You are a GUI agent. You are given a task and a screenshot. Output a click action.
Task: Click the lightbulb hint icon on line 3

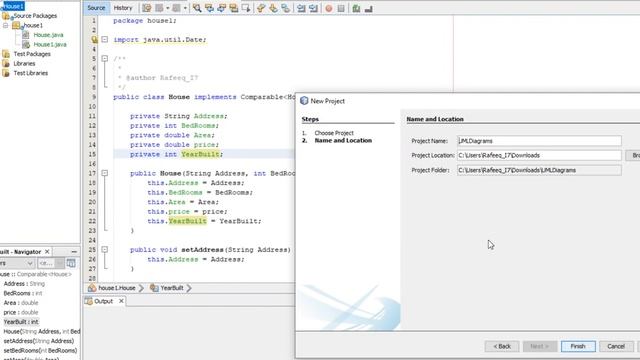[94, 40]
